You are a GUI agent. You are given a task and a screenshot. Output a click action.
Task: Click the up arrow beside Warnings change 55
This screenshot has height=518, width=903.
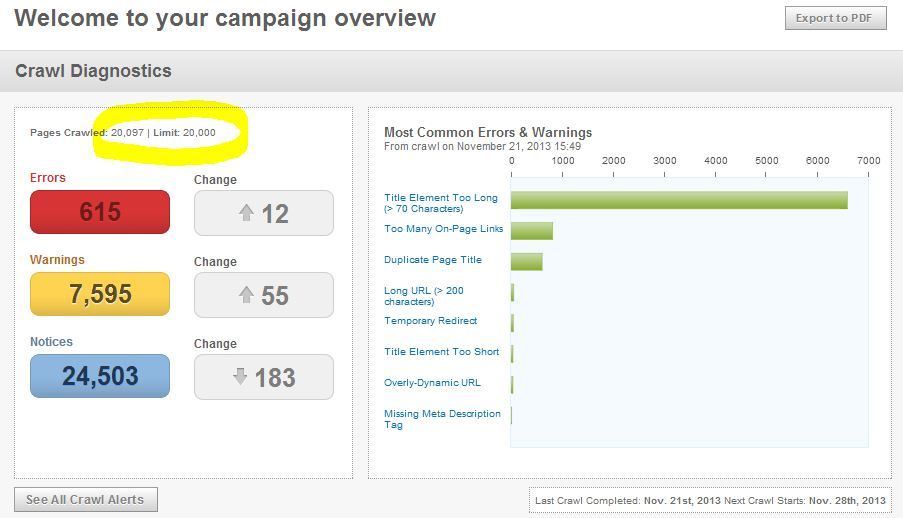245,295
